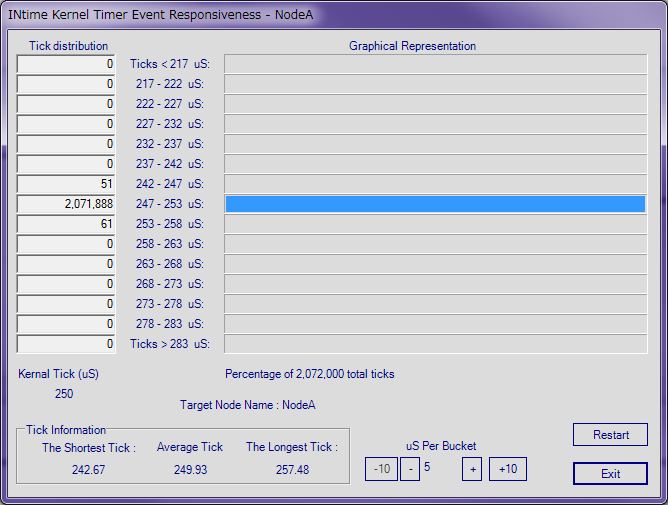Click the count field showing 51
Image resolution: width=668 pixels, height=505 pixels.
click(66, 184)
